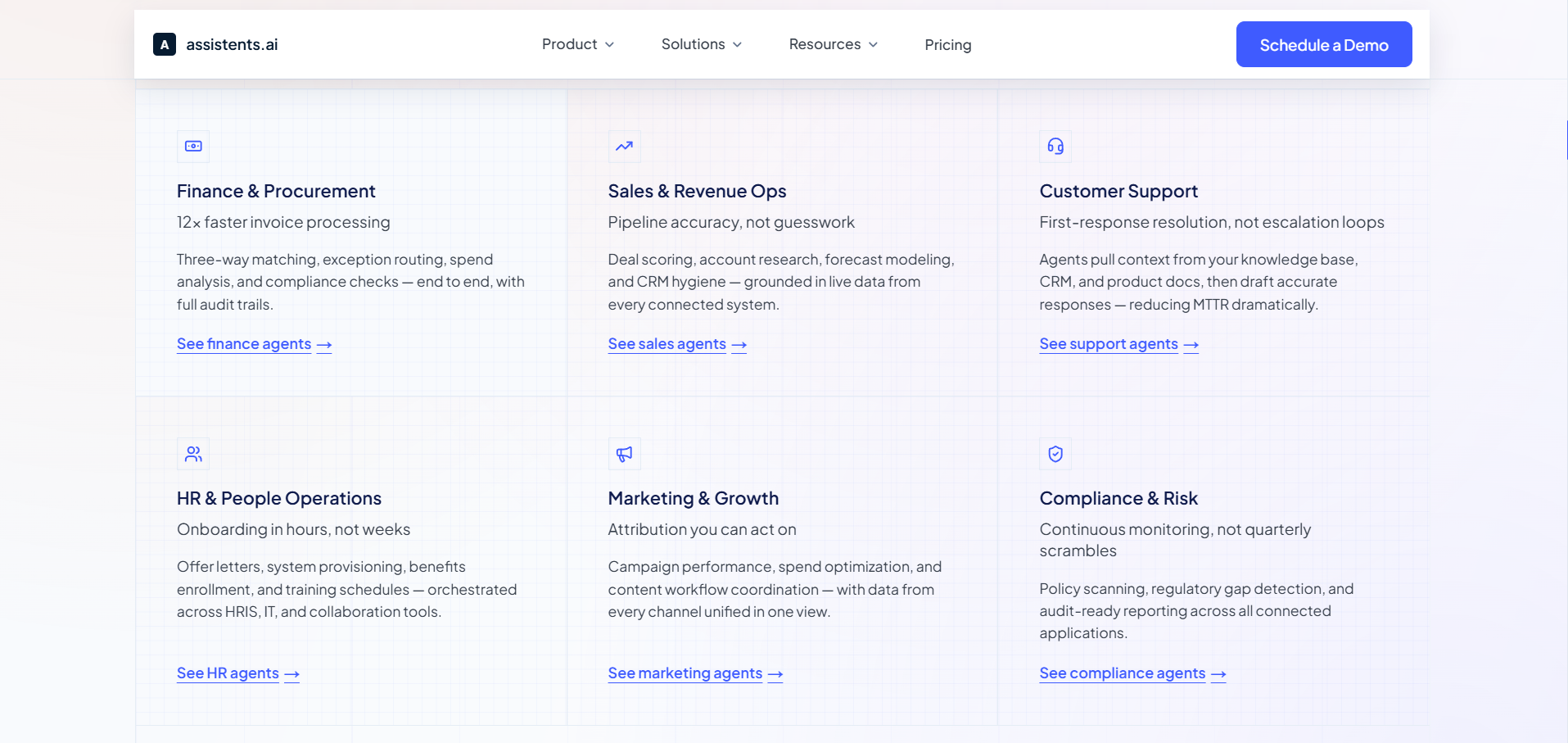The height and width of the screenshot is (743, 1568).
Task: Click the assistents.ai logo icon
Action: 165,44
